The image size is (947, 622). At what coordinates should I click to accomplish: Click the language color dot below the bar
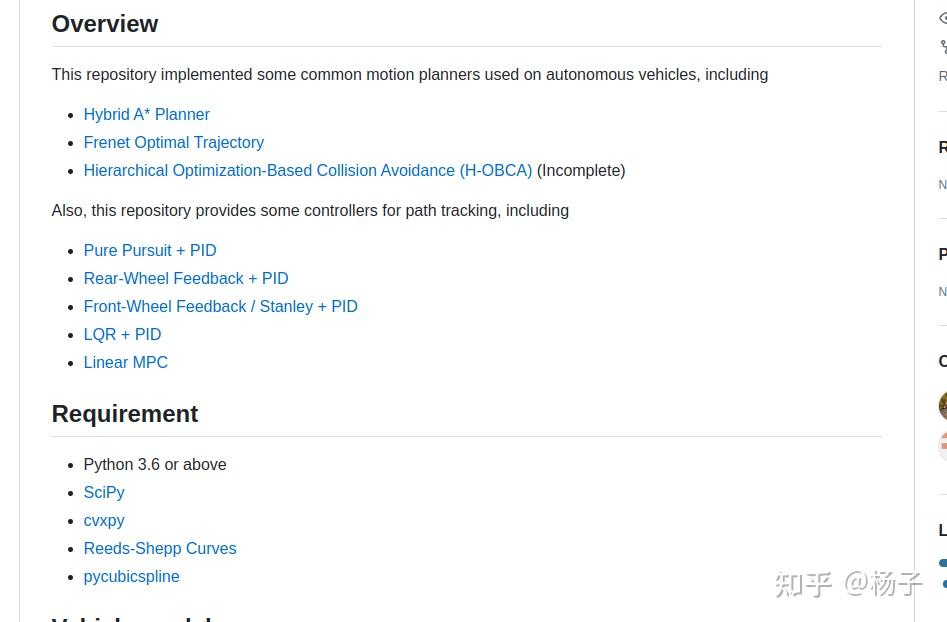point(945,583)
